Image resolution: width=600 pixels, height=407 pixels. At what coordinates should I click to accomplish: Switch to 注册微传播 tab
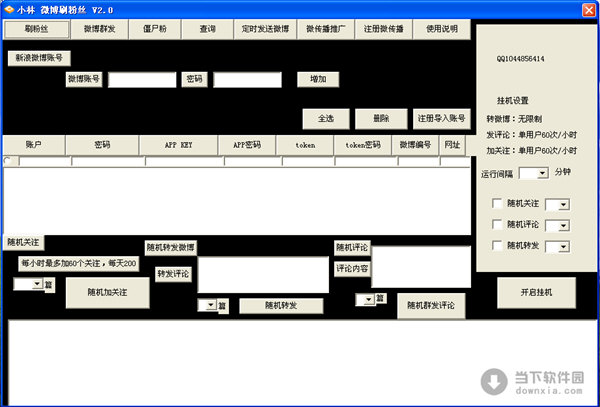(x=384, y=29)
